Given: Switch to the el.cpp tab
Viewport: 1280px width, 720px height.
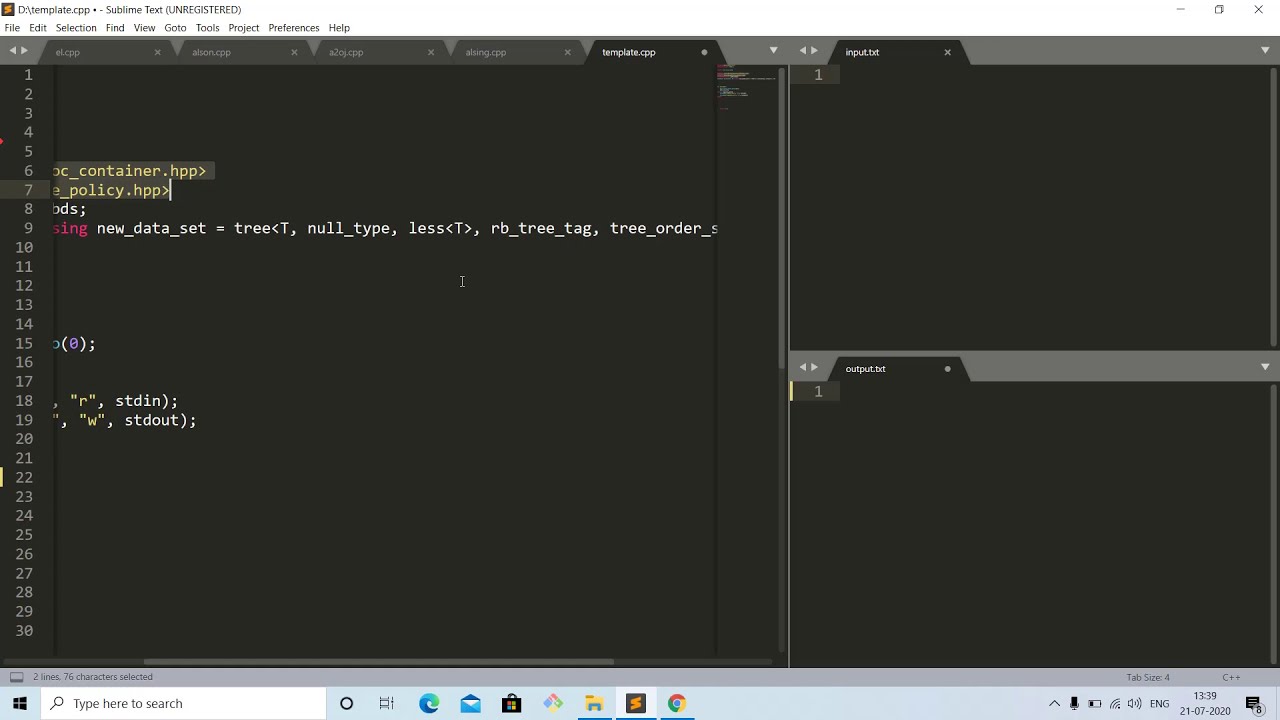Looking at the screenshot, I should coord(68,52).
